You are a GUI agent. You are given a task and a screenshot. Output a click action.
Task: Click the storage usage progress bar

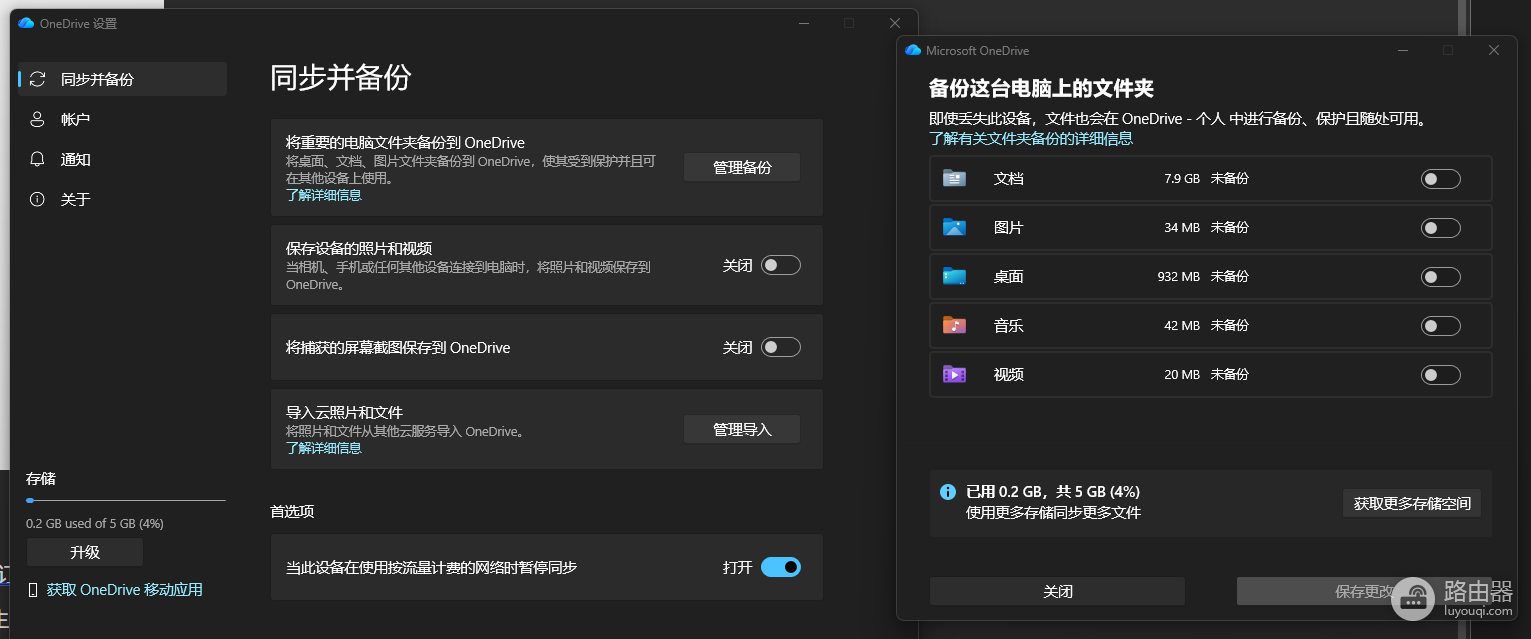point(126,500)
